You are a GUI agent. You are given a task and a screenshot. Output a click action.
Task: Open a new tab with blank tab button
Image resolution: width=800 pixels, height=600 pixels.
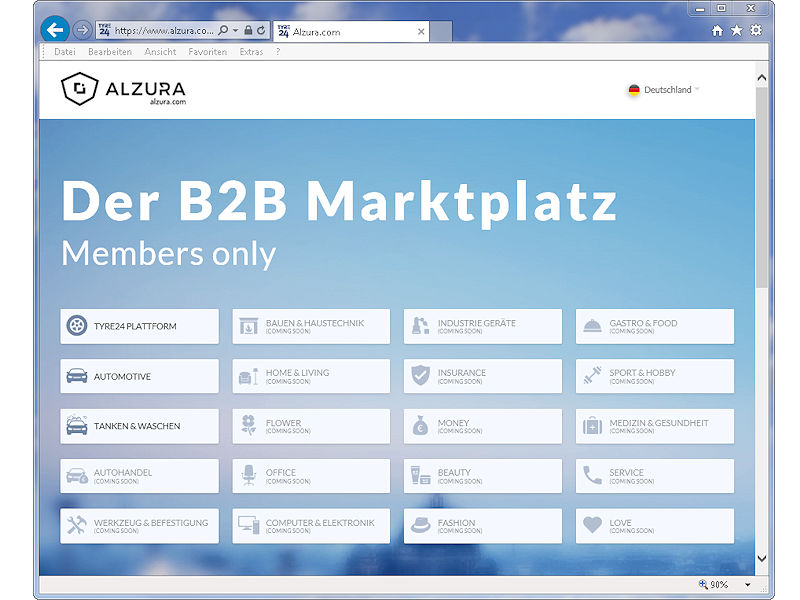[x=441, y=32]
